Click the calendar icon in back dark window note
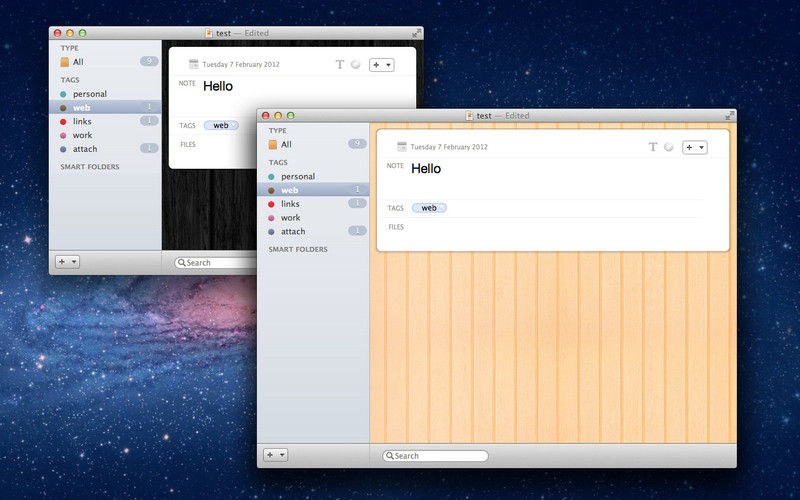This screenshot has height=500, width=800. coord(194,64)
